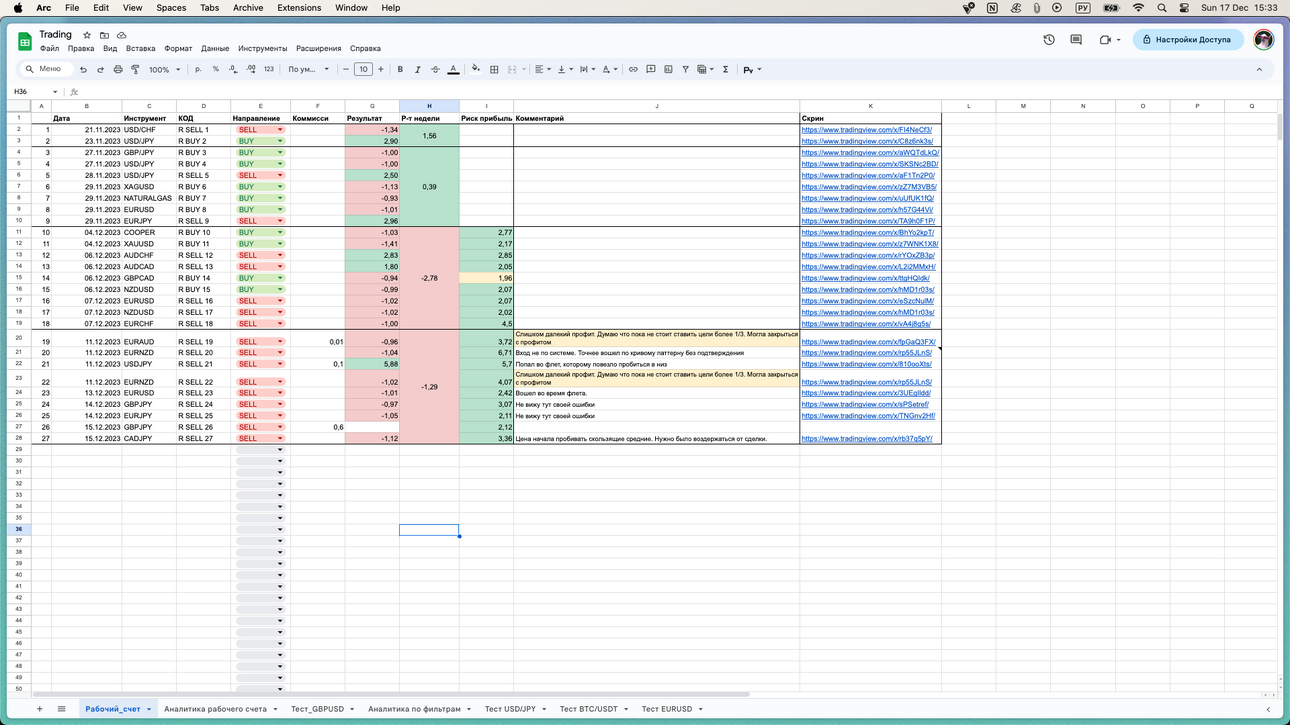1290x725 pixels.
Task: Insert a chart via toolbar
Action: point(668,70)
